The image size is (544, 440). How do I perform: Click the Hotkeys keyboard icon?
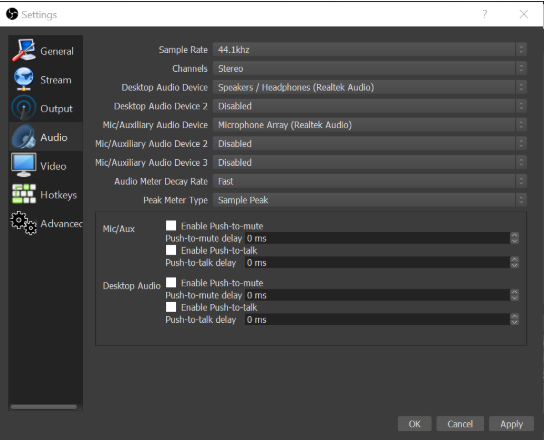click(x=24, y=194)
